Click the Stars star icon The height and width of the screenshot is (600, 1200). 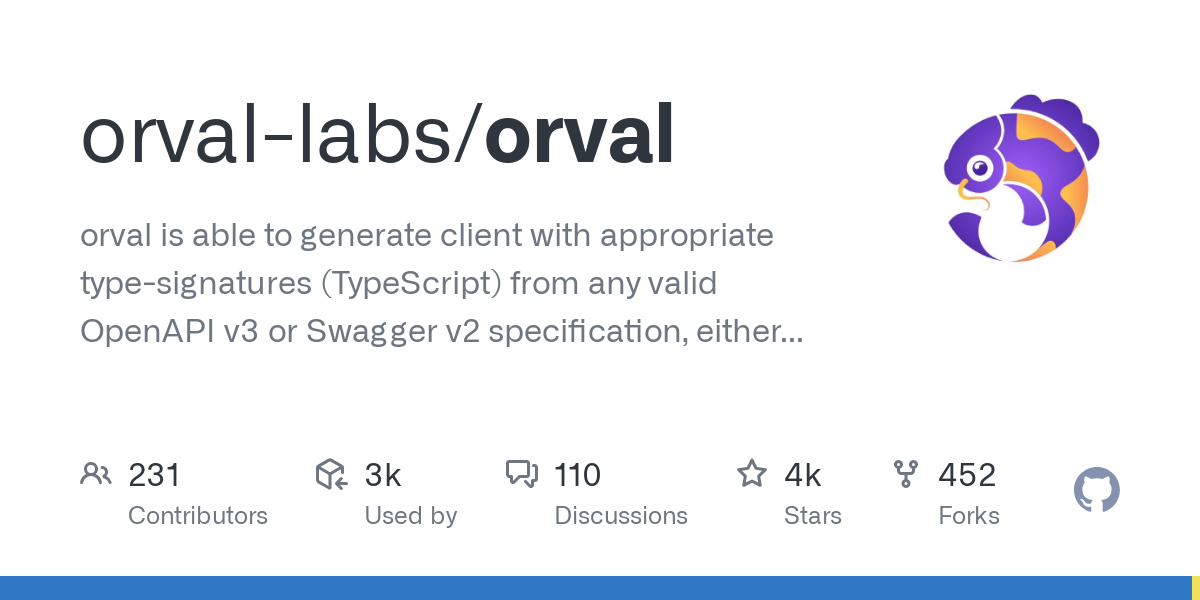[x=752, y=474]
